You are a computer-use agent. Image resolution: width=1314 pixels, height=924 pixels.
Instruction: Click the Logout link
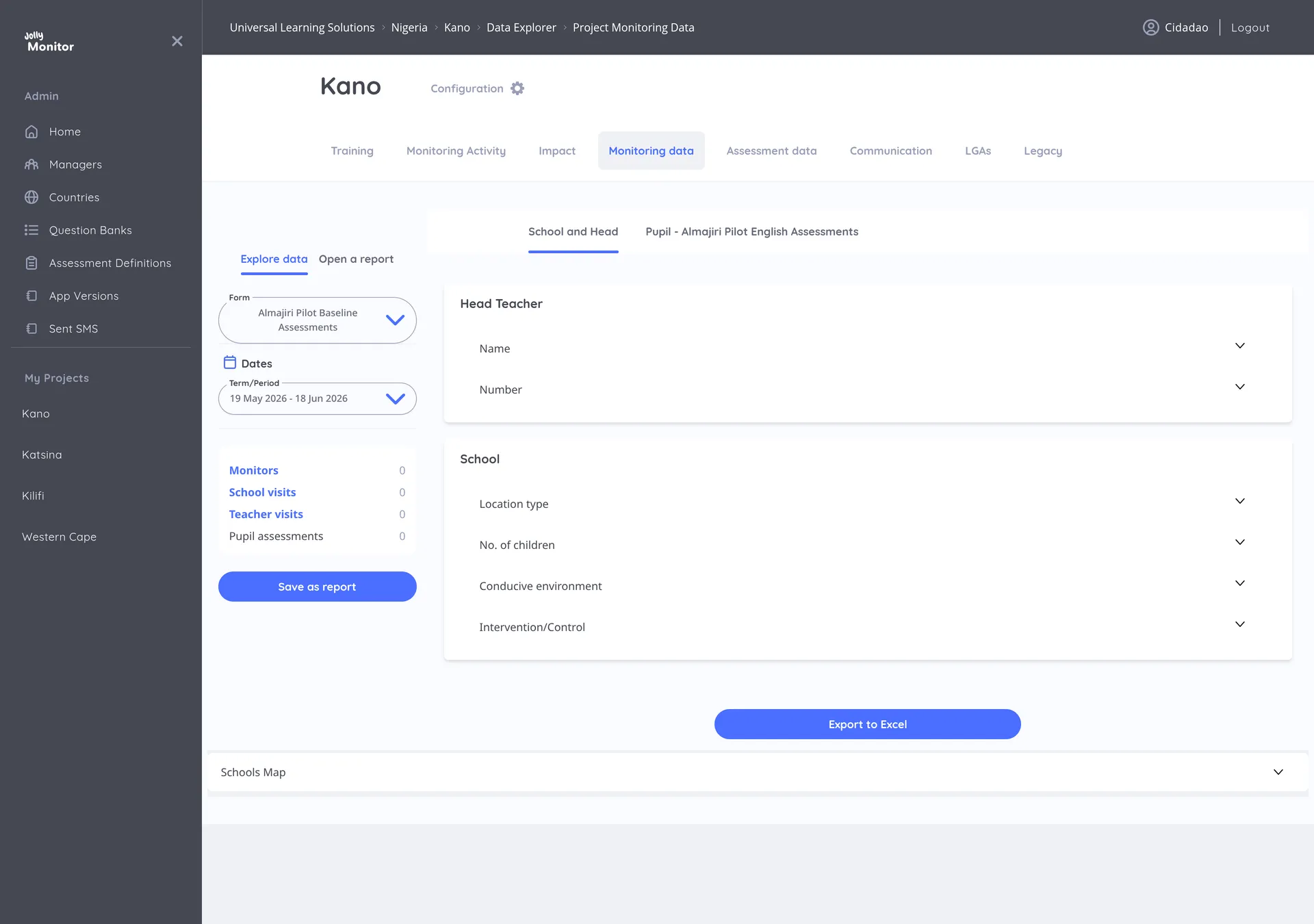click(1250, 27)
